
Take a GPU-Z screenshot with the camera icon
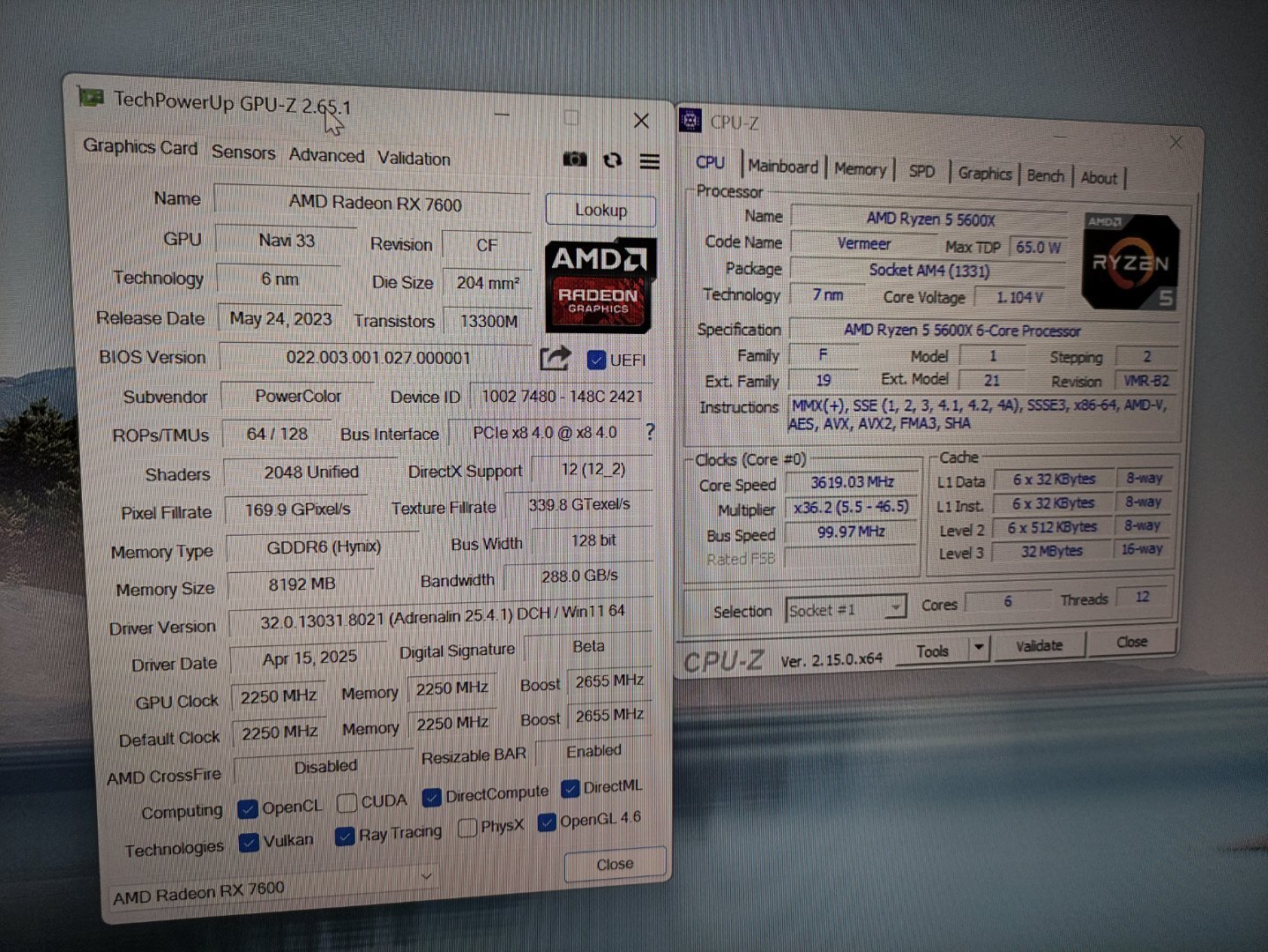click(x=574, y=159)
